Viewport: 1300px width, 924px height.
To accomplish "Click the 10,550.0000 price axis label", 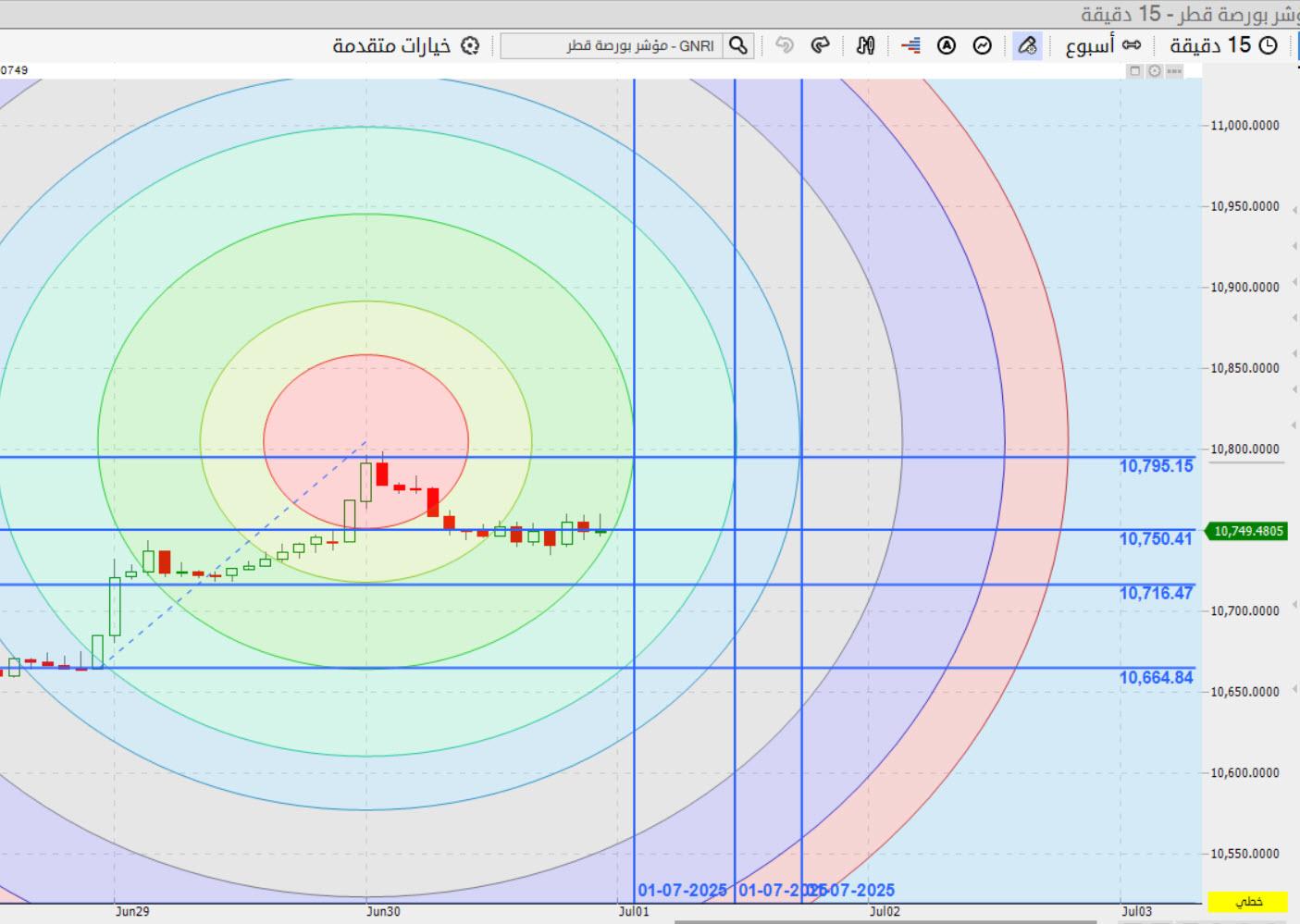I will click(x=1245, y=854).
